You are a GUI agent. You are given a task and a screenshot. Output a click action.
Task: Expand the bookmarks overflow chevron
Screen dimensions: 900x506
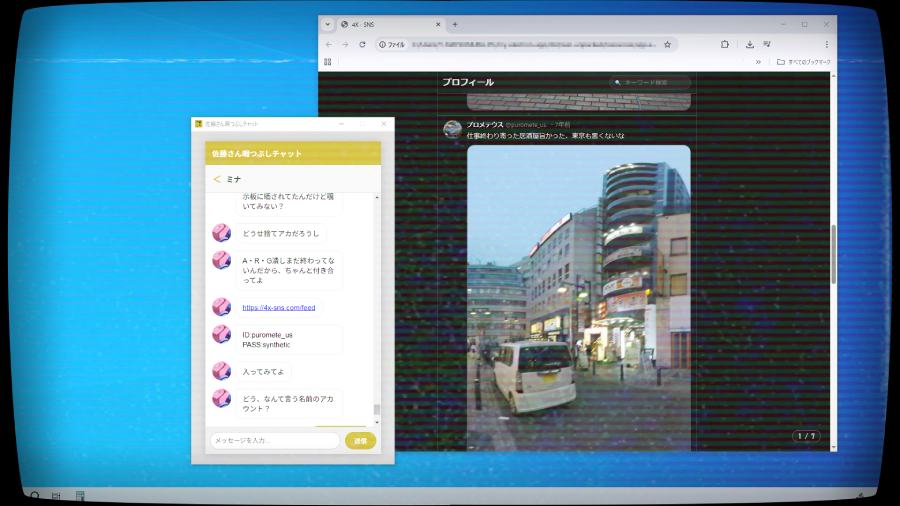pyautogui.click(x=758, y=62)
